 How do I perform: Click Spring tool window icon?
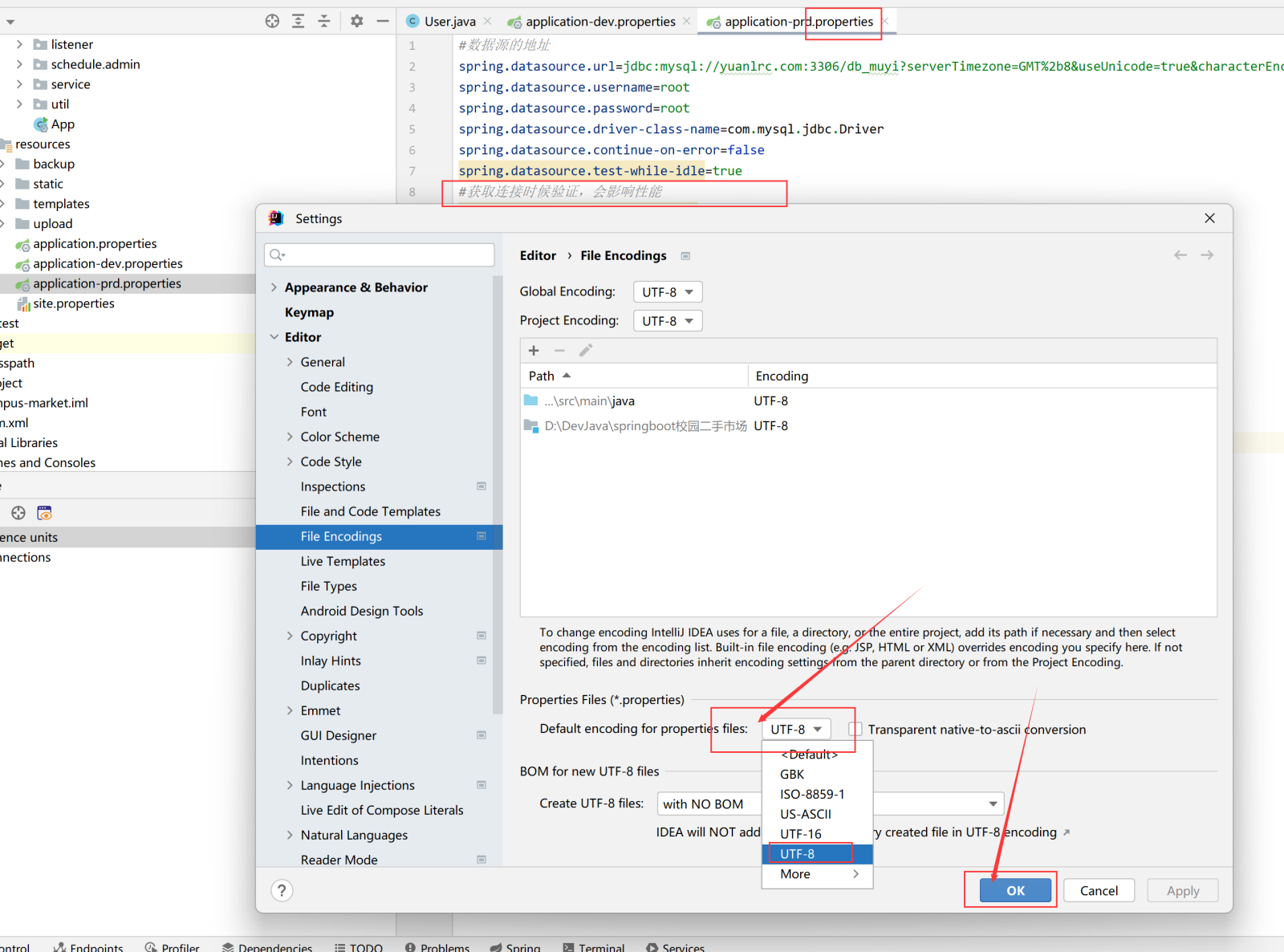coord(496,947)
